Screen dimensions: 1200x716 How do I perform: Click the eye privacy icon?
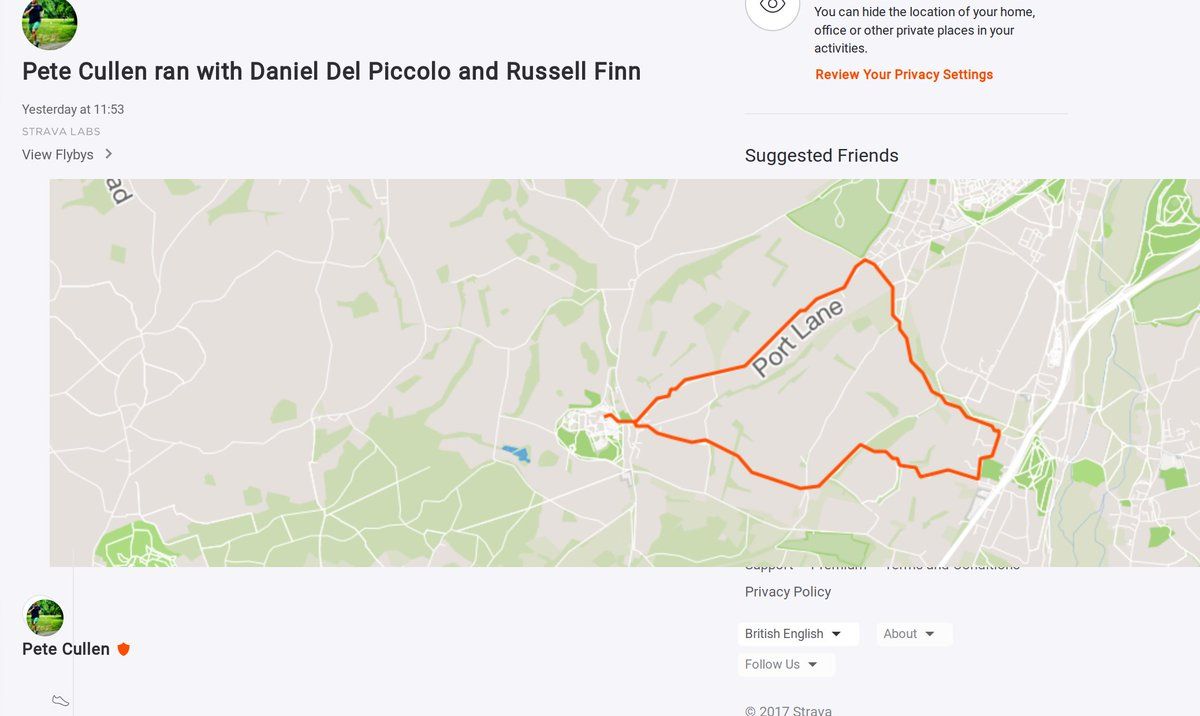tap(772, 8)
